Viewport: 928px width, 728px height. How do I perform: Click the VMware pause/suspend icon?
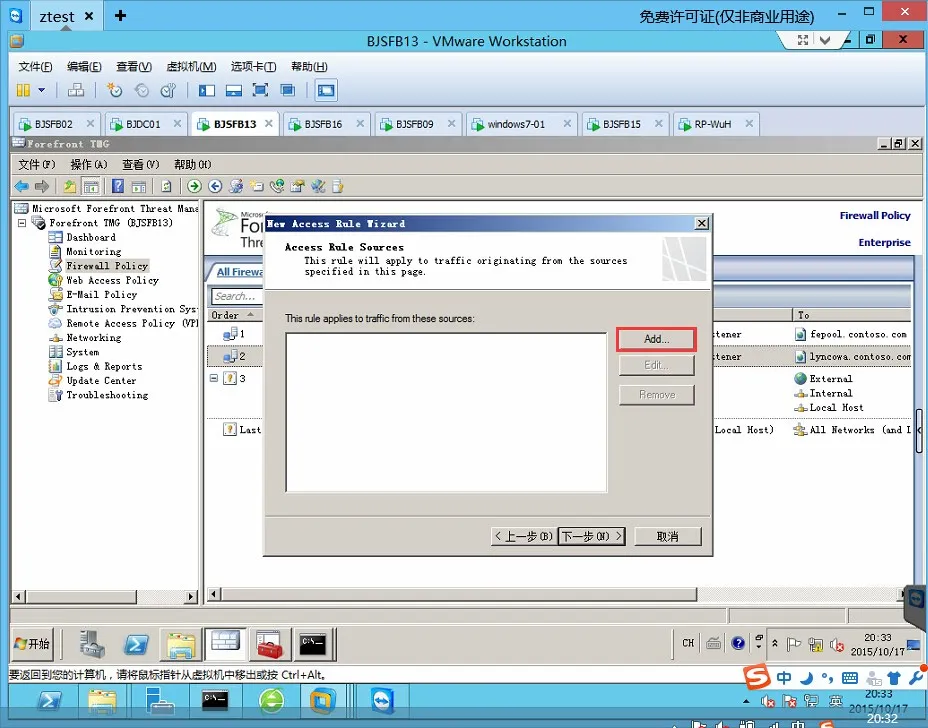pos(23,91)
